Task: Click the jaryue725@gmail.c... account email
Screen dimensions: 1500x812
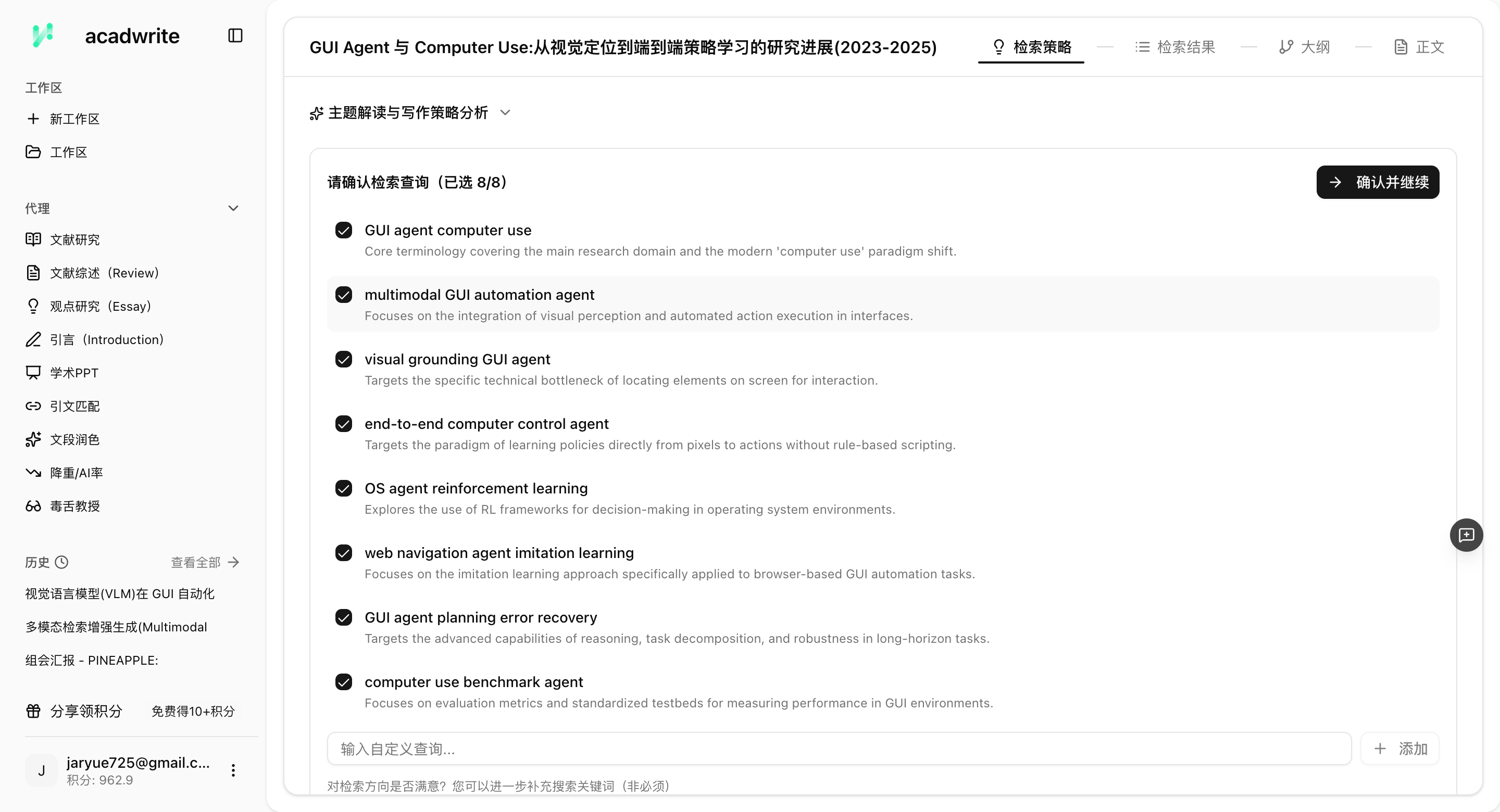Action: [138, 762]
